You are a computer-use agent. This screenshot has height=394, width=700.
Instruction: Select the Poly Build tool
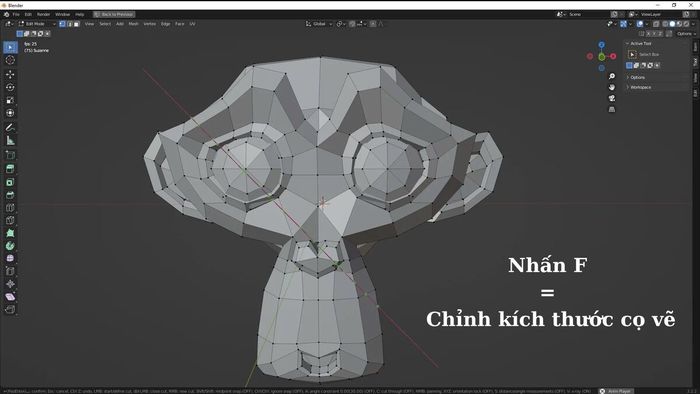coord(10,233)
